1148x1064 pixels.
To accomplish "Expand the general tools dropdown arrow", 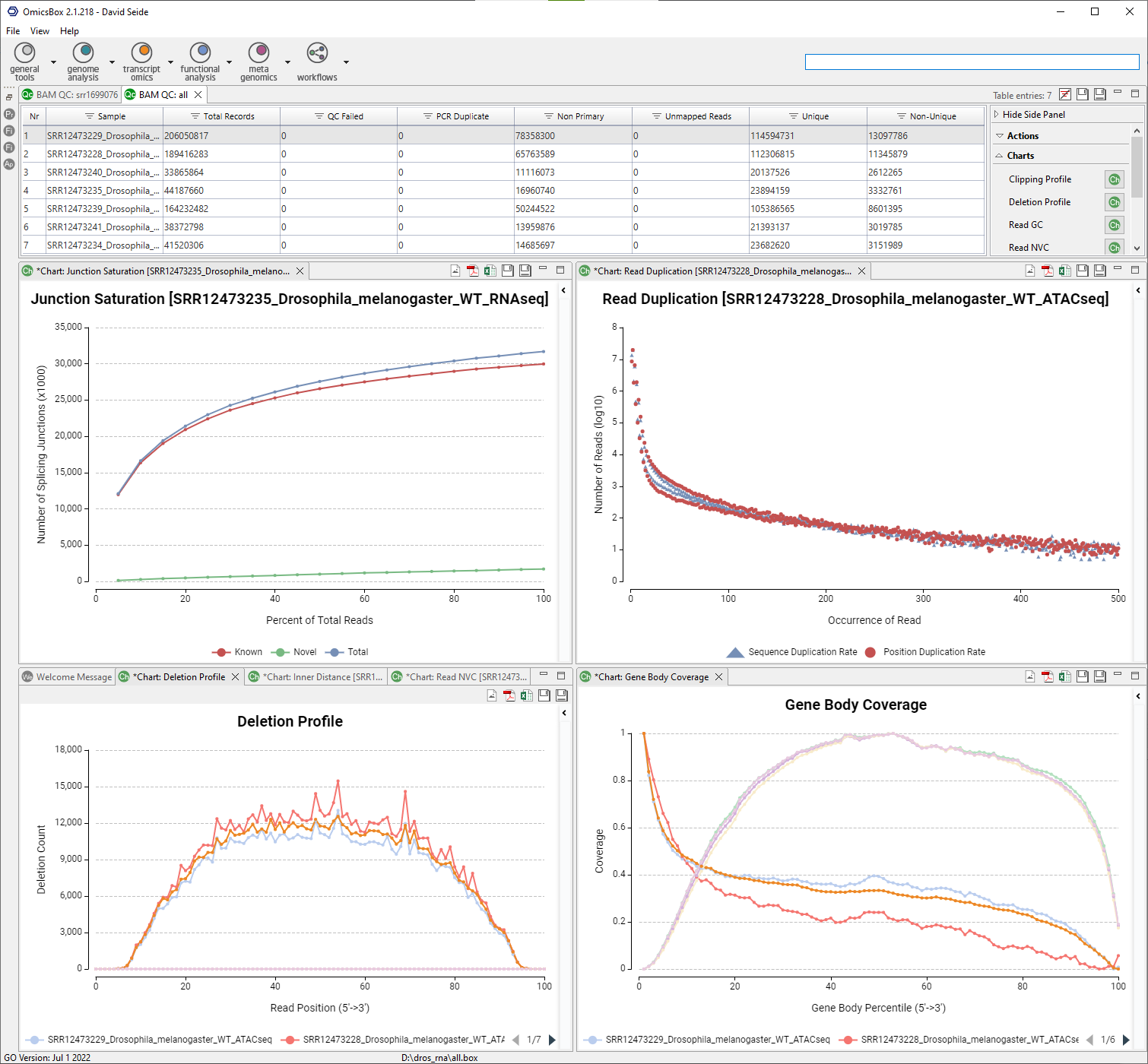I will click(x=53, y=62).
